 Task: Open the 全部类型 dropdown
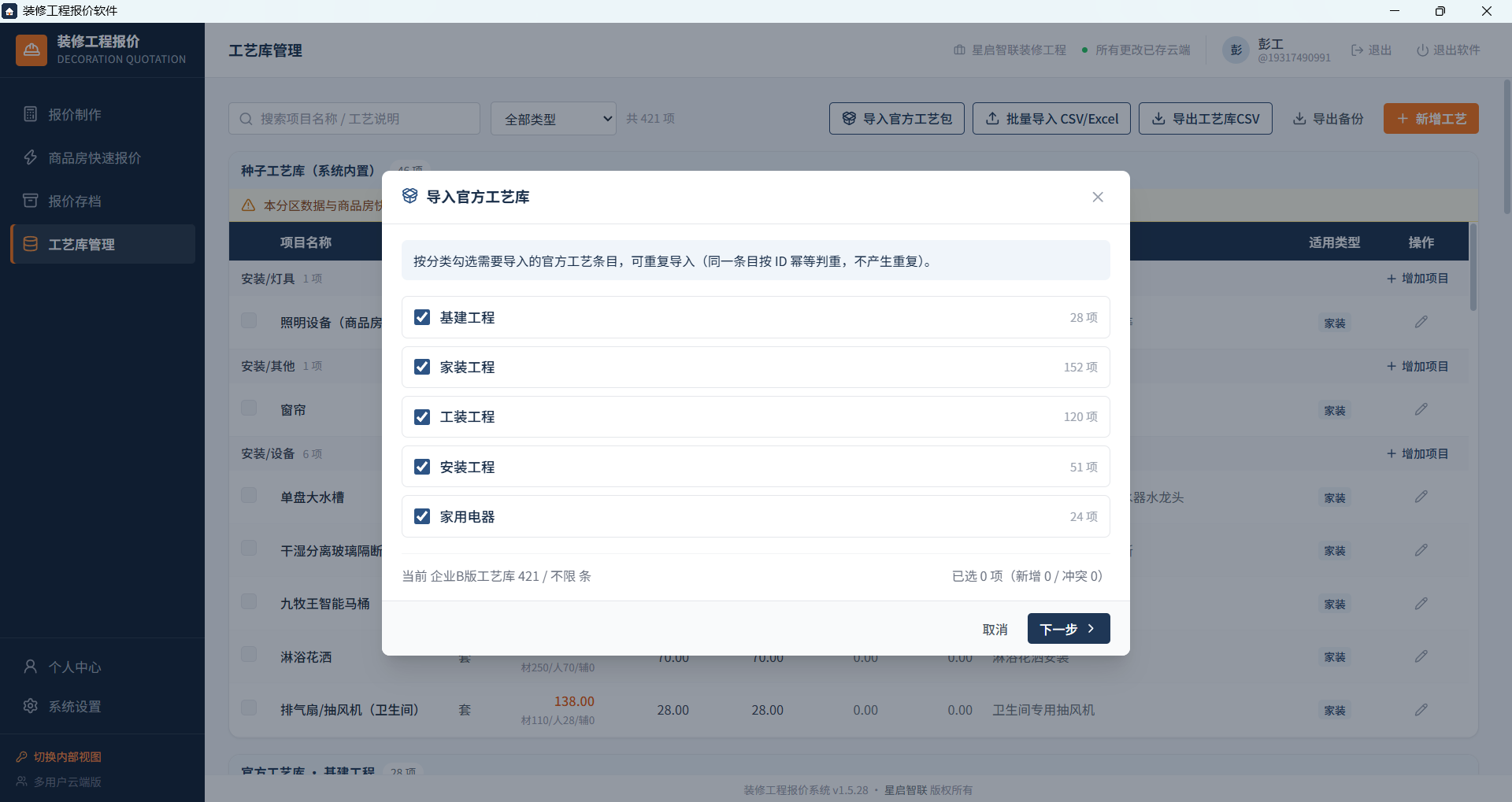point(554,119)
